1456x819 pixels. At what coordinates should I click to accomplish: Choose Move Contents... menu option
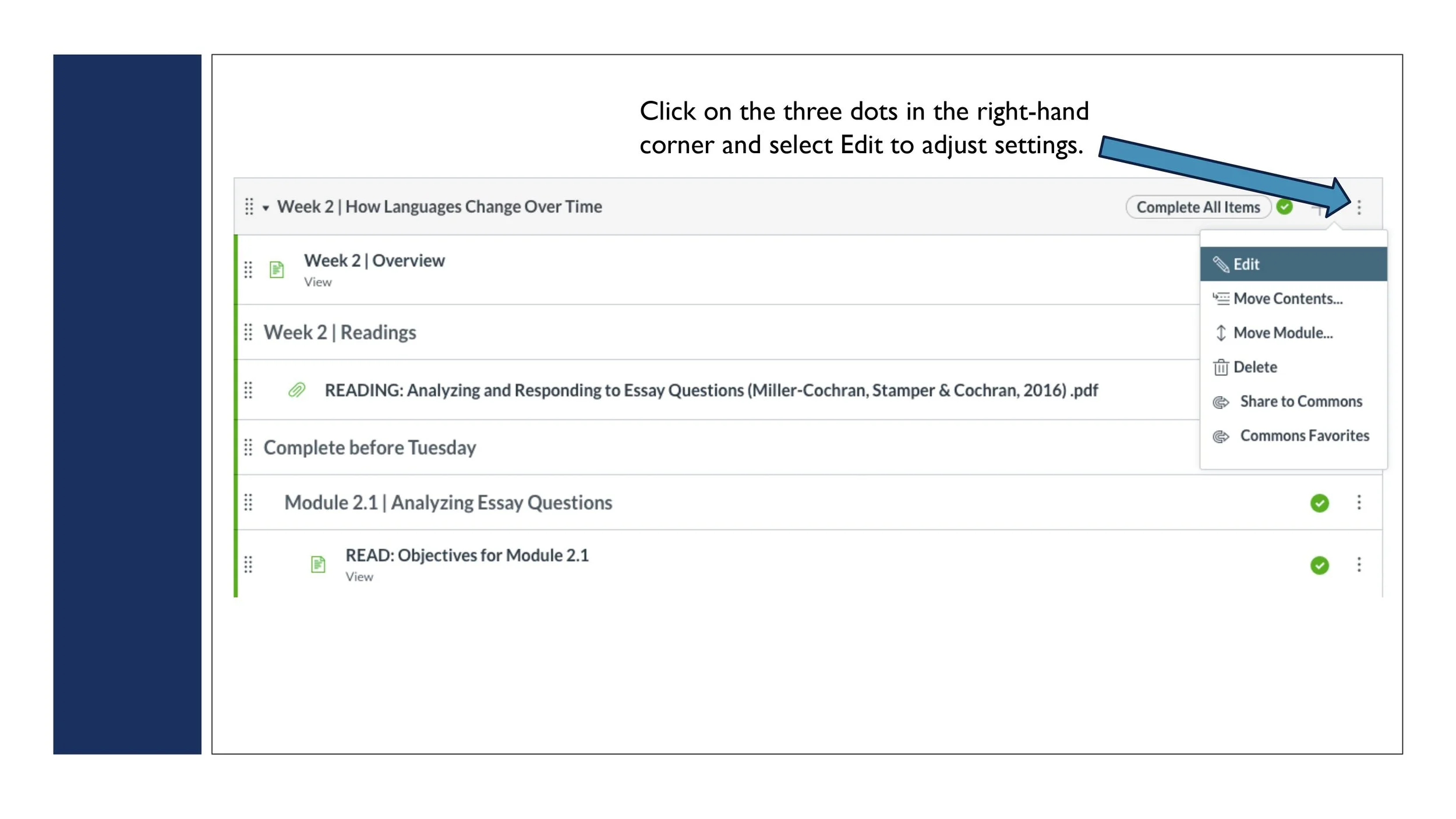coord(1287,298)
